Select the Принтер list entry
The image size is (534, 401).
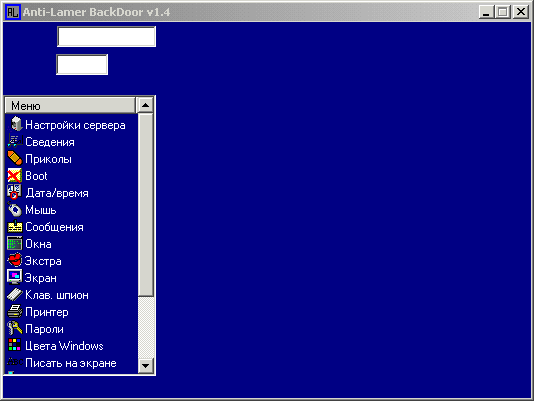tap(47, 312)
